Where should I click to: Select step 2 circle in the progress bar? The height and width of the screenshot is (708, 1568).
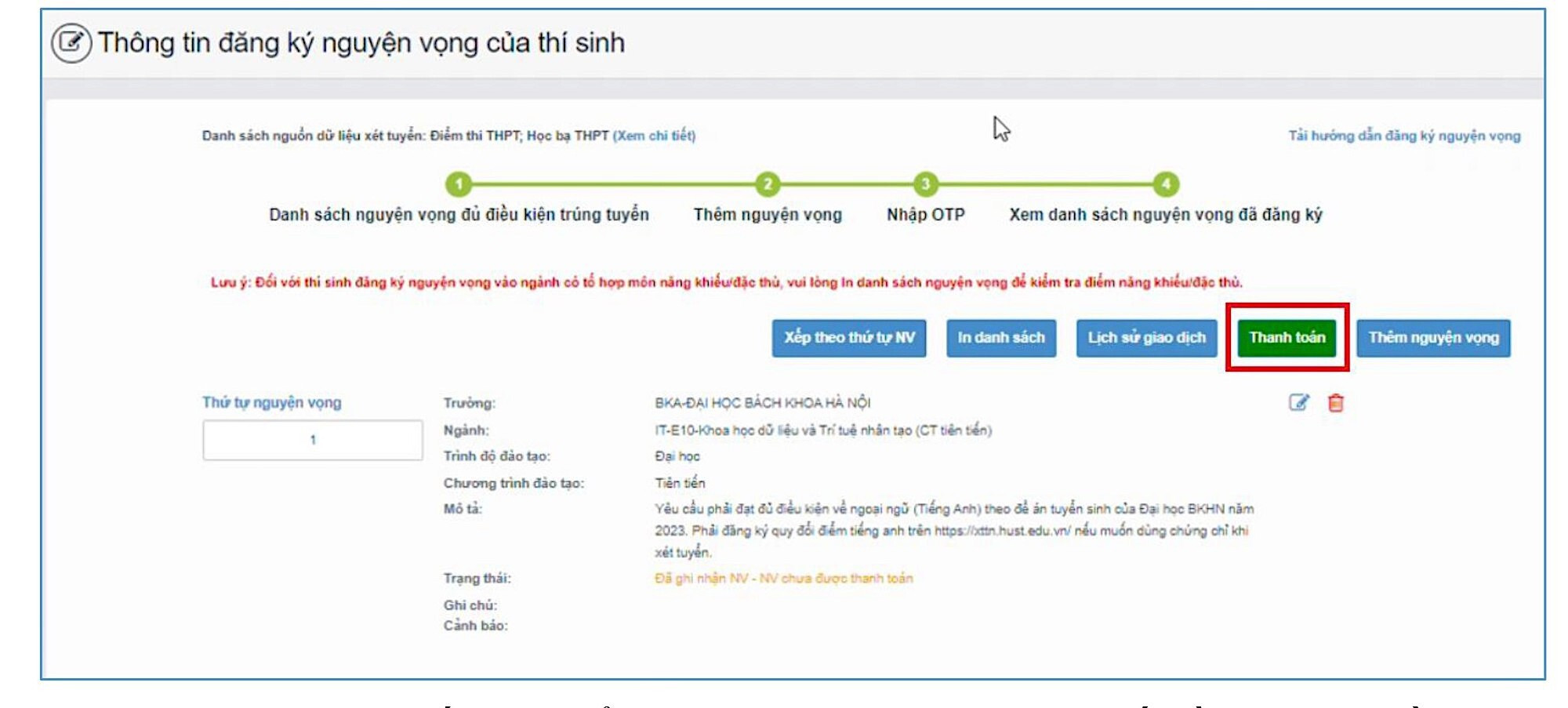pos(767,182)
